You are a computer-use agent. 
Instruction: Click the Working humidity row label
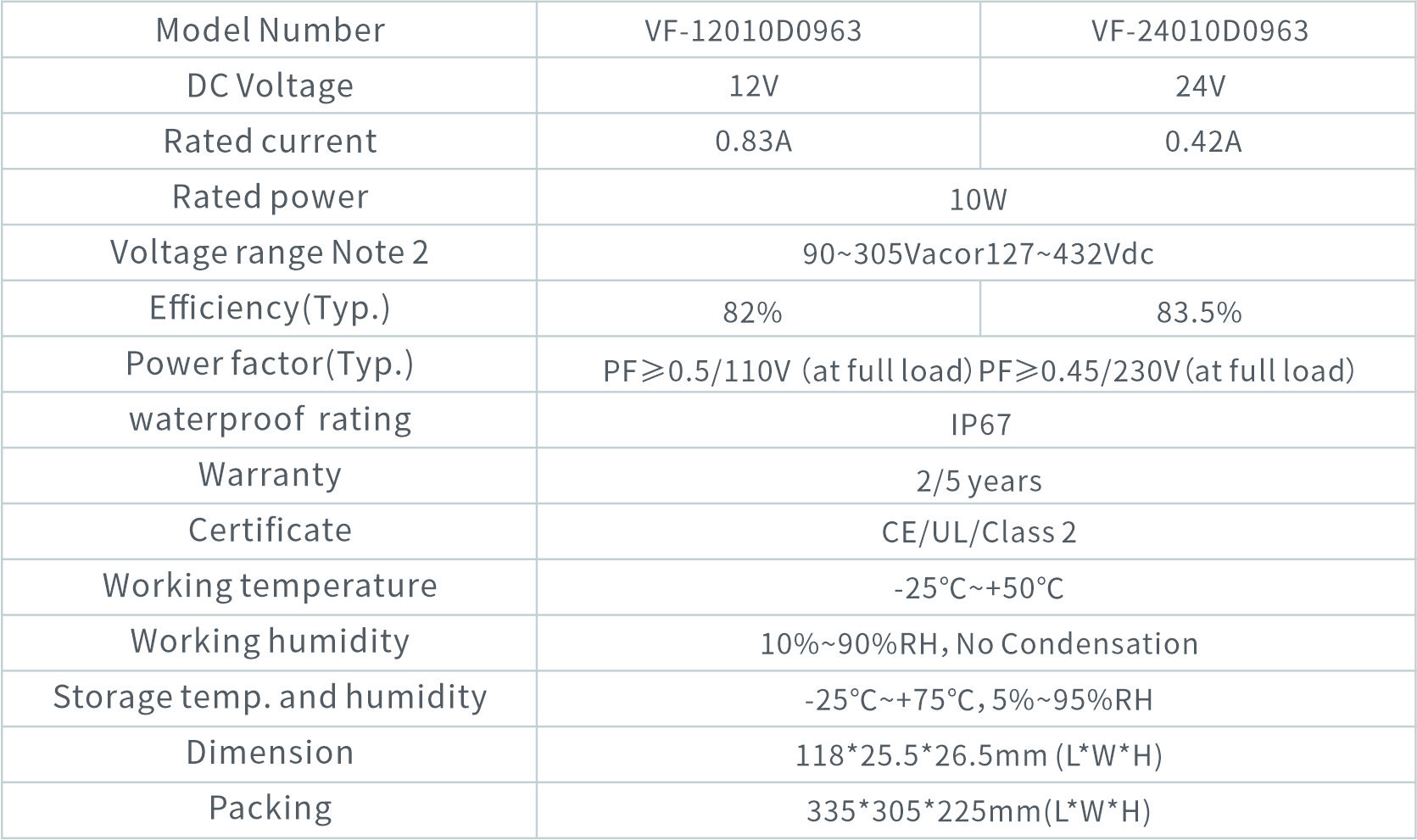[x=270, y=641]
